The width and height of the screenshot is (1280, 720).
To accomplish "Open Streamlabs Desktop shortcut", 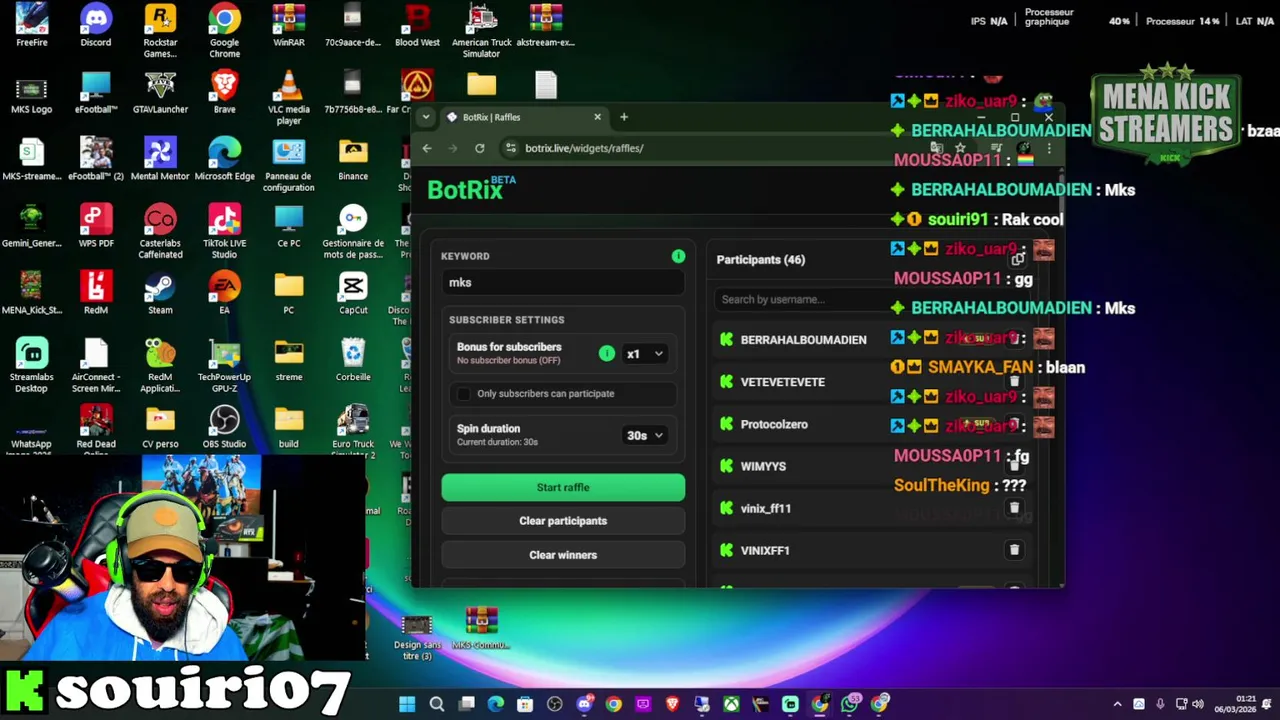I will pyautogui.click(x=31, y=366).
